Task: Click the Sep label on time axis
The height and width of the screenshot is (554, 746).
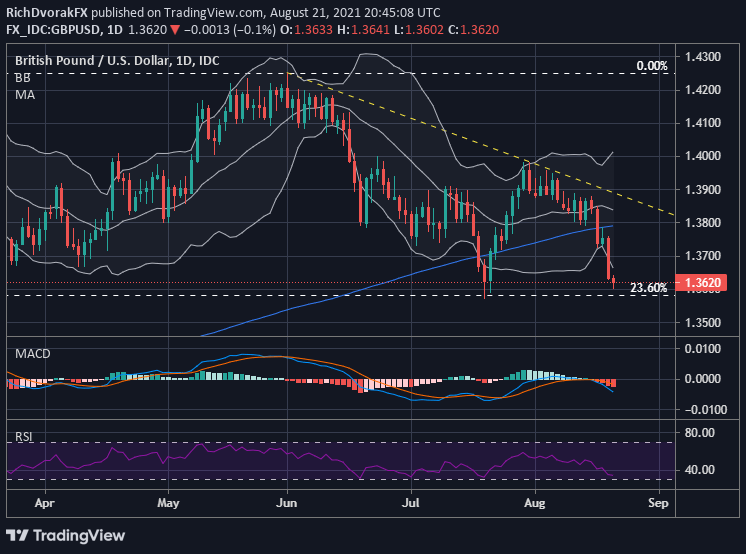Action: (658, 503)
